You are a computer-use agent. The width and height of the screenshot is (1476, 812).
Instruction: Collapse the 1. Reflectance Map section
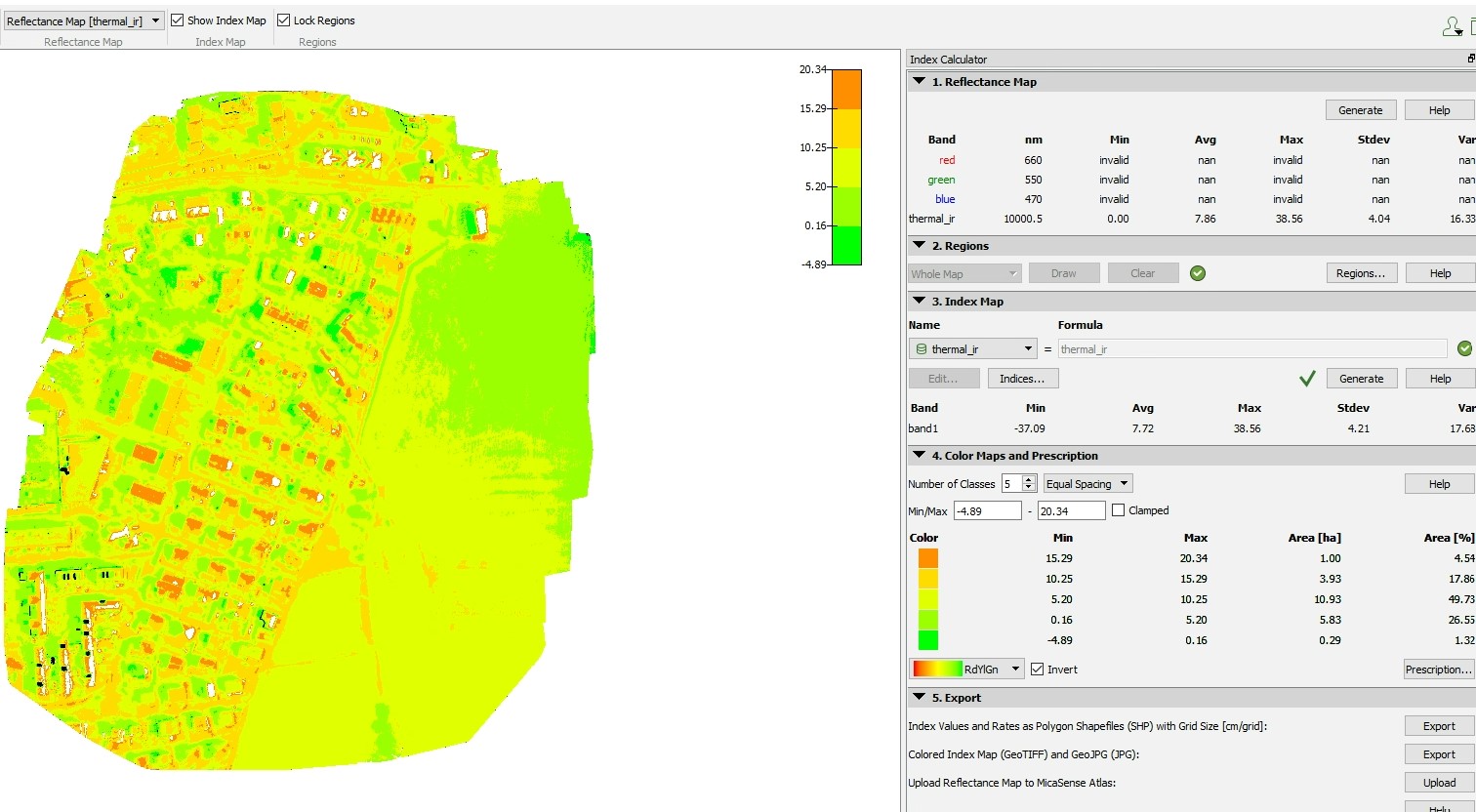(x=919, y=82)
